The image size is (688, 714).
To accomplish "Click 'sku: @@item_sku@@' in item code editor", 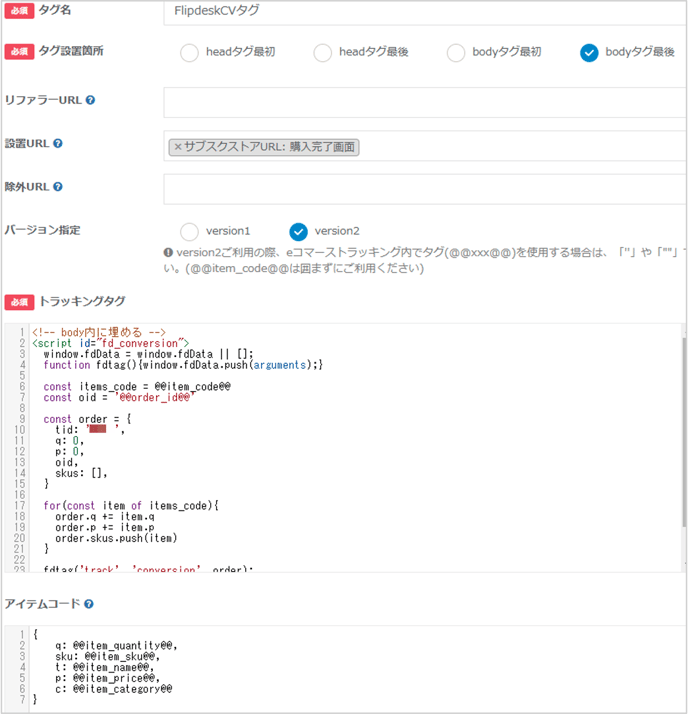I will pos(107,657).
